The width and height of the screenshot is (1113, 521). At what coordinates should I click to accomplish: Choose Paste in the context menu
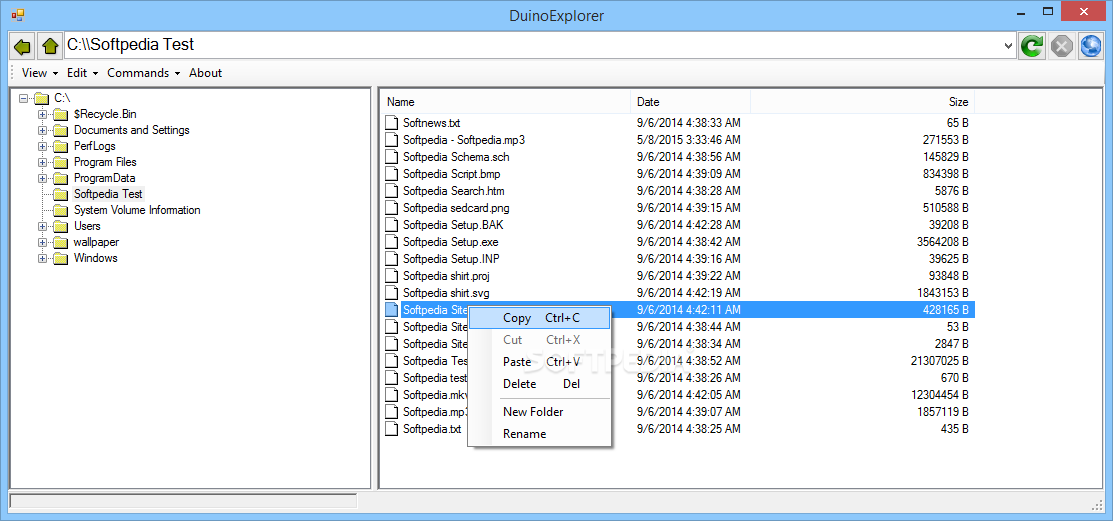point(539,362)
